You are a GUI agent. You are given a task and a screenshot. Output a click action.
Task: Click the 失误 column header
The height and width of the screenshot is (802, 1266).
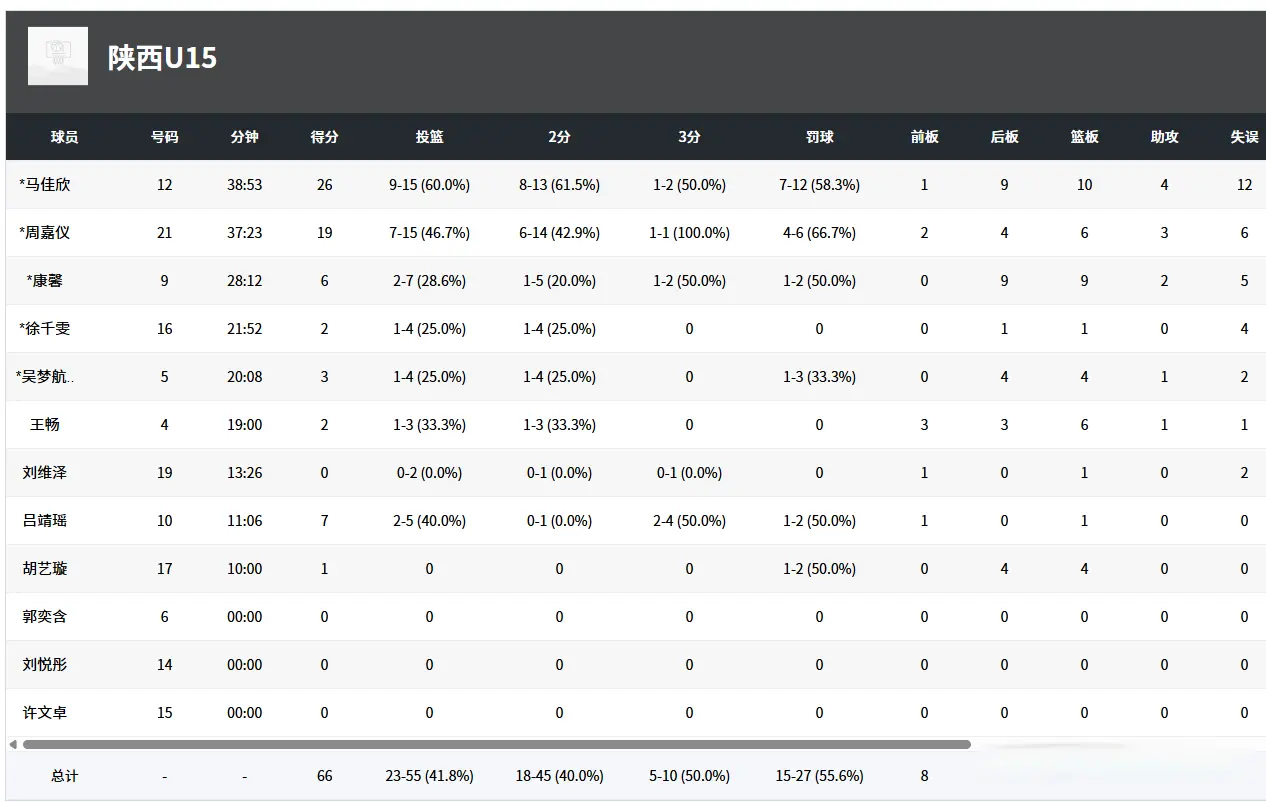1244,137
